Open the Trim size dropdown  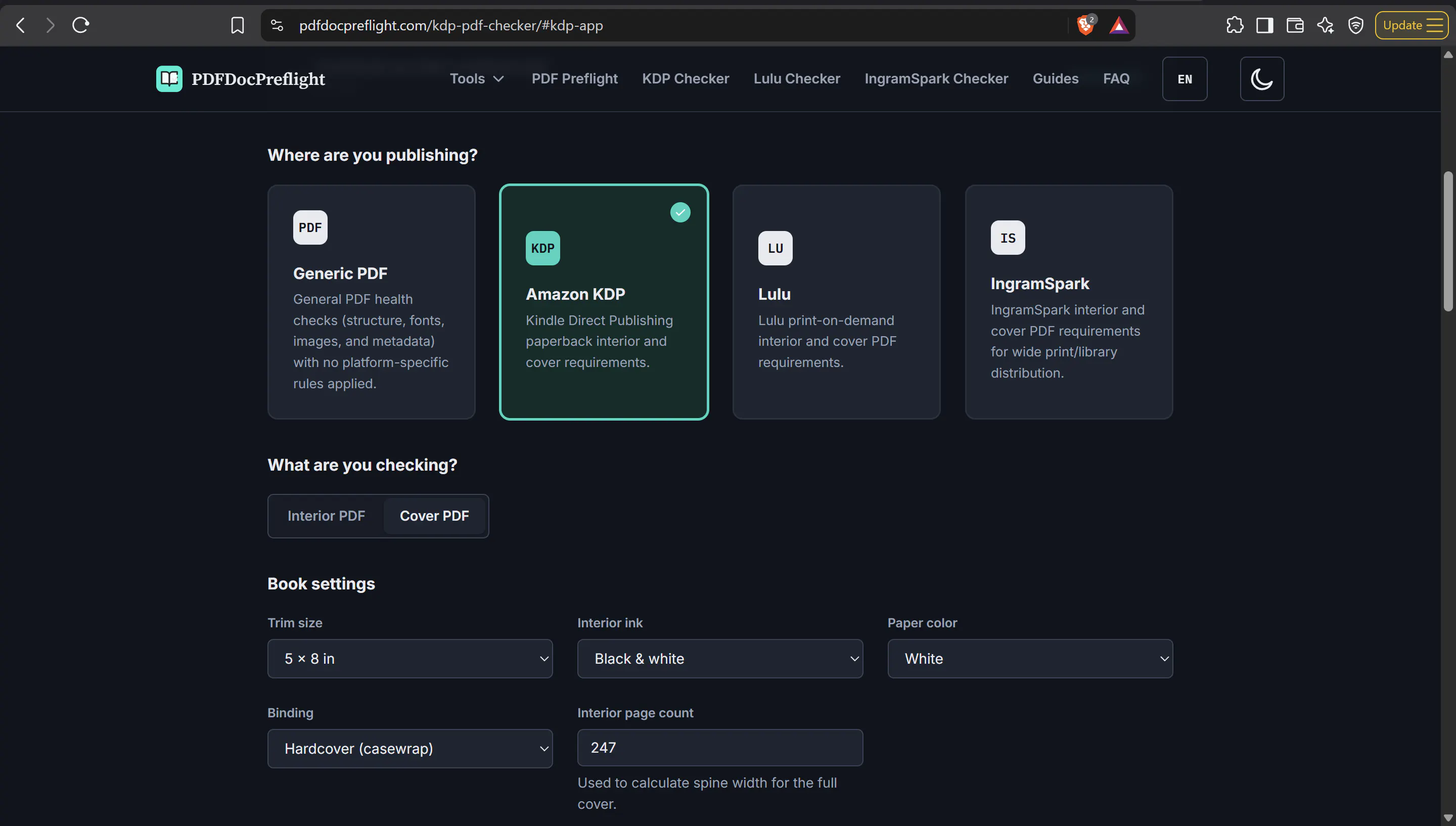coord(410,659)
